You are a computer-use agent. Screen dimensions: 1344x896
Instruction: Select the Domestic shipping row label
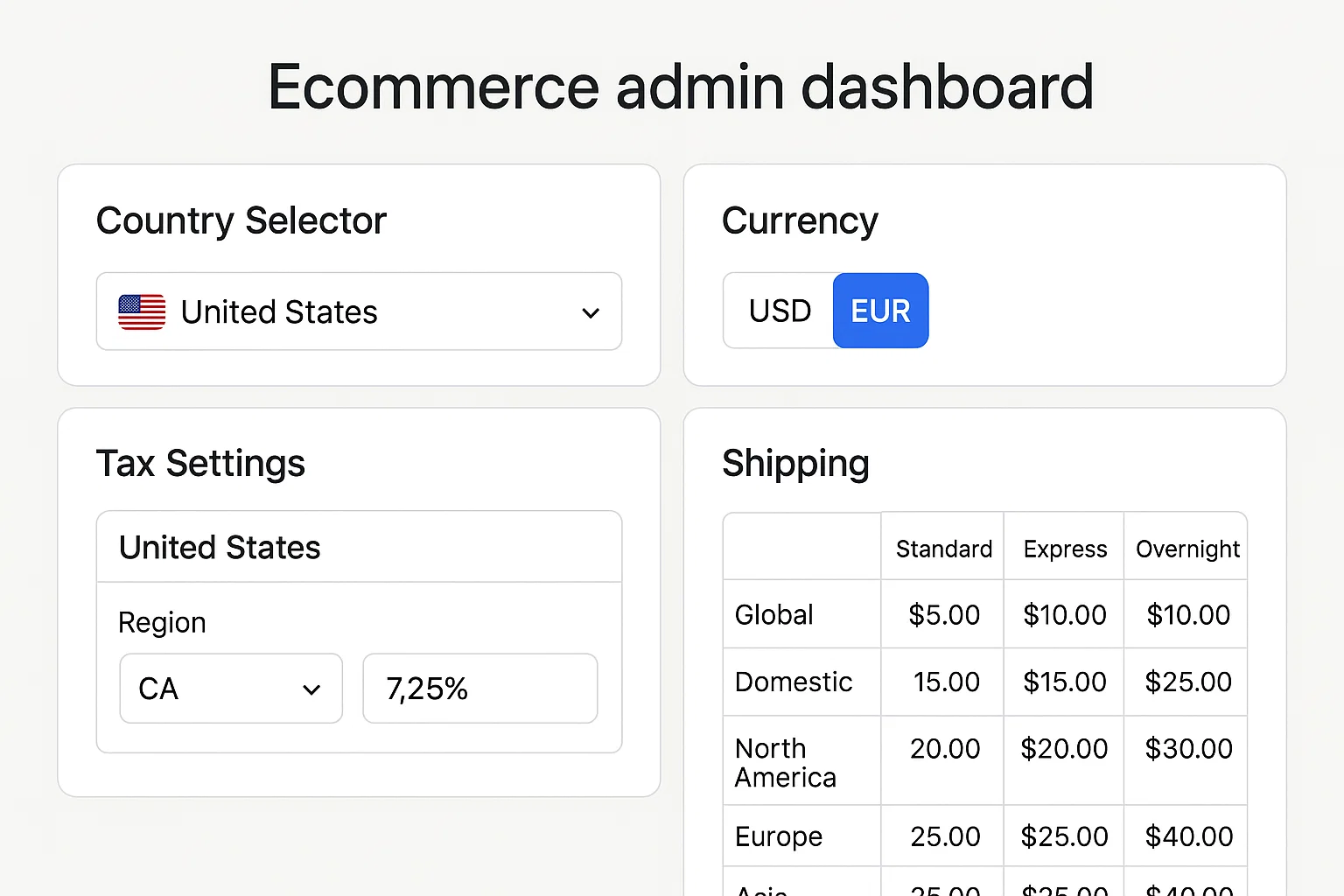tap(794, 682)
